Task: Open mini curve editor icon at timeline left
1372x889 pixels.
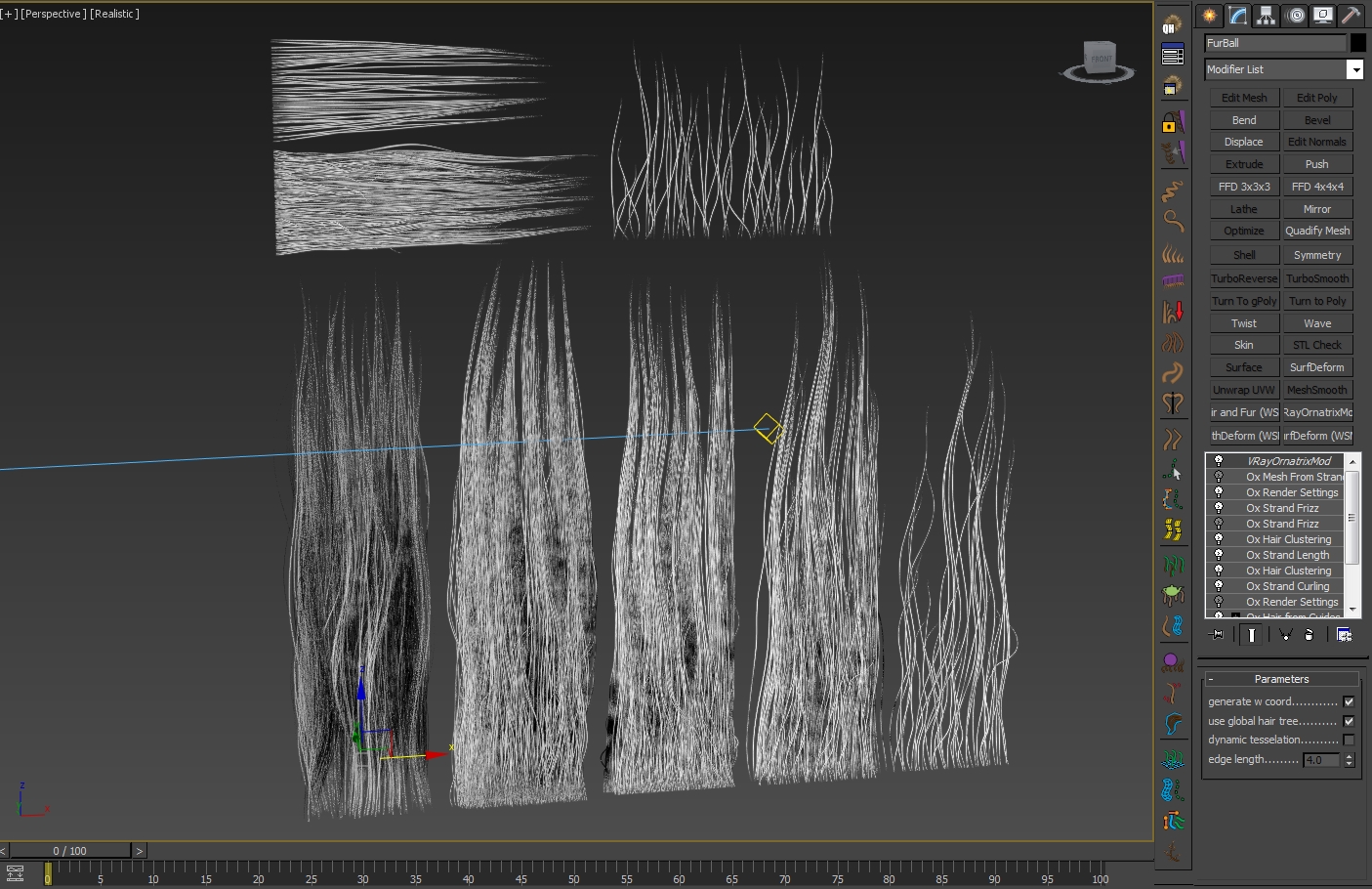Action: point(15,872)
